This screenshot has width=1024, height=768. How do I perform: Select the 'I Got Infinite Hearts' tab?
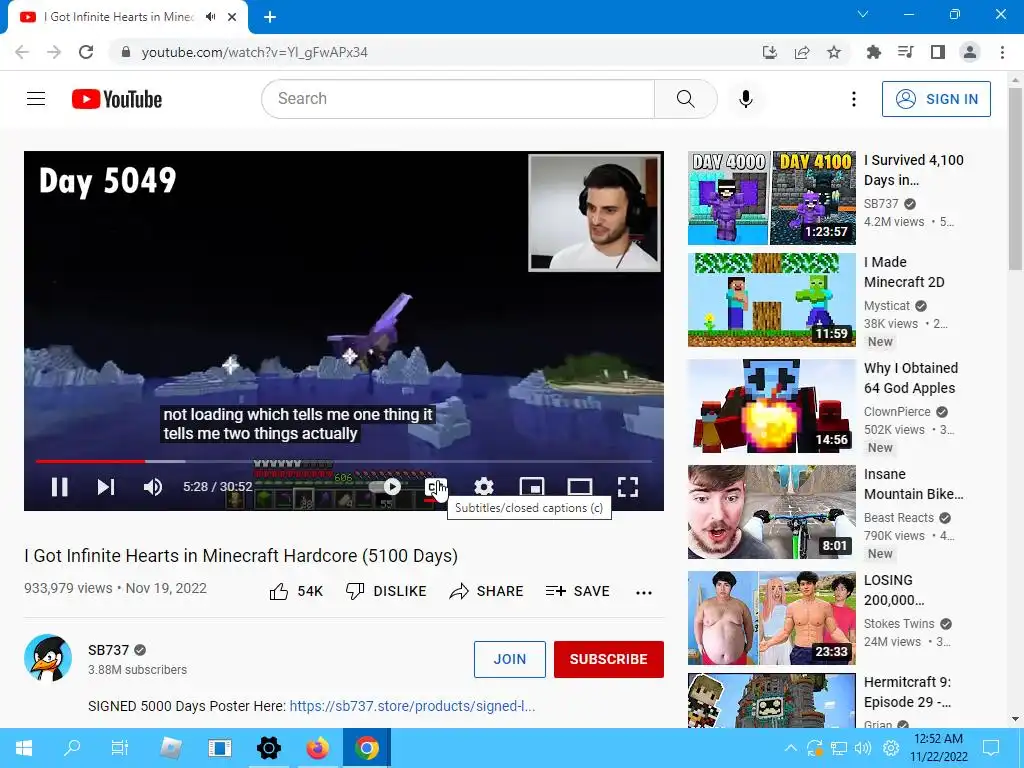pyautogui.click(x=127, y=17)
